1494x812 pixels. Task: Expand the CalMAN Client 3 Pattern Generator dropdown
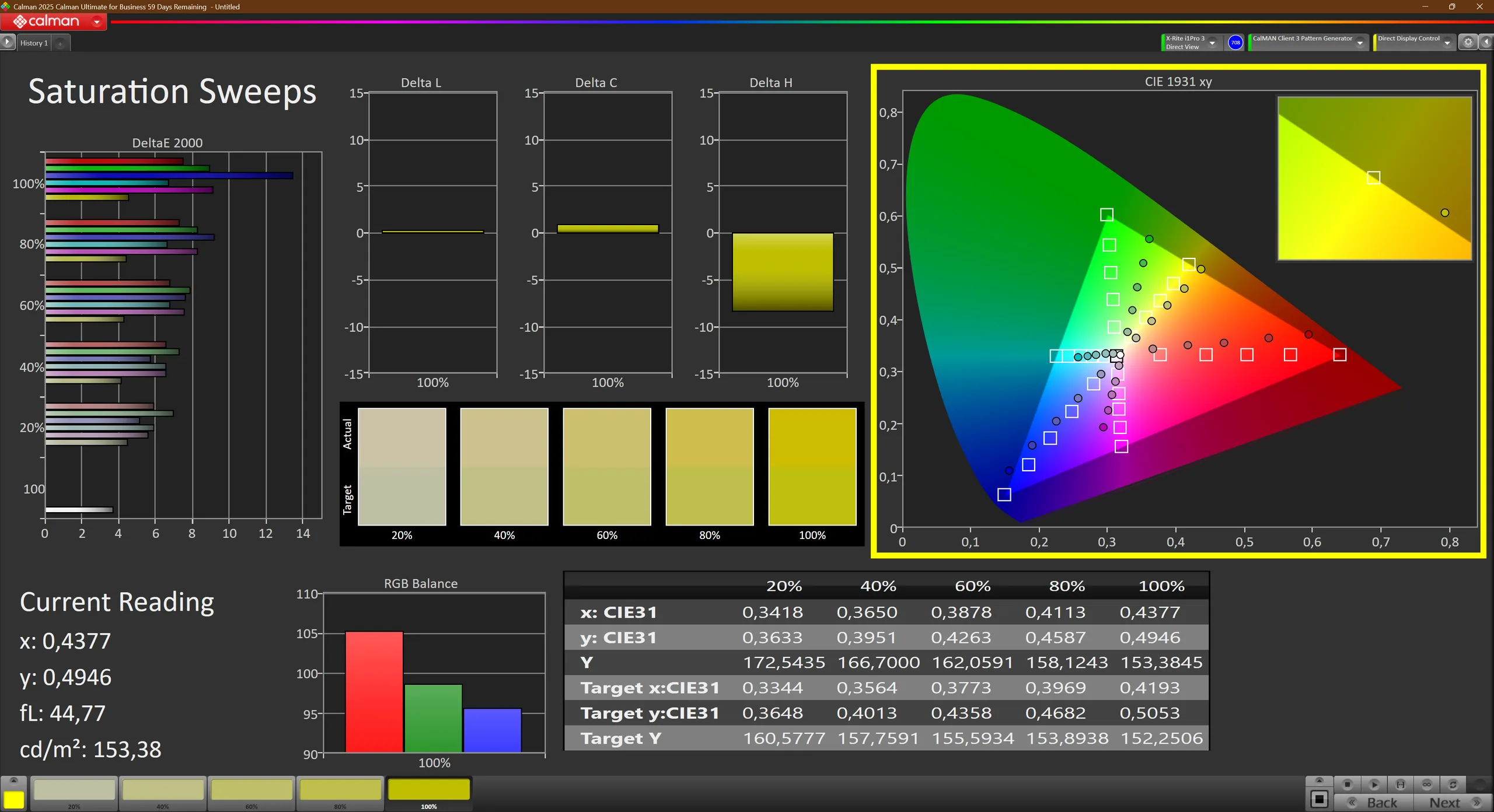point(1360,43)
